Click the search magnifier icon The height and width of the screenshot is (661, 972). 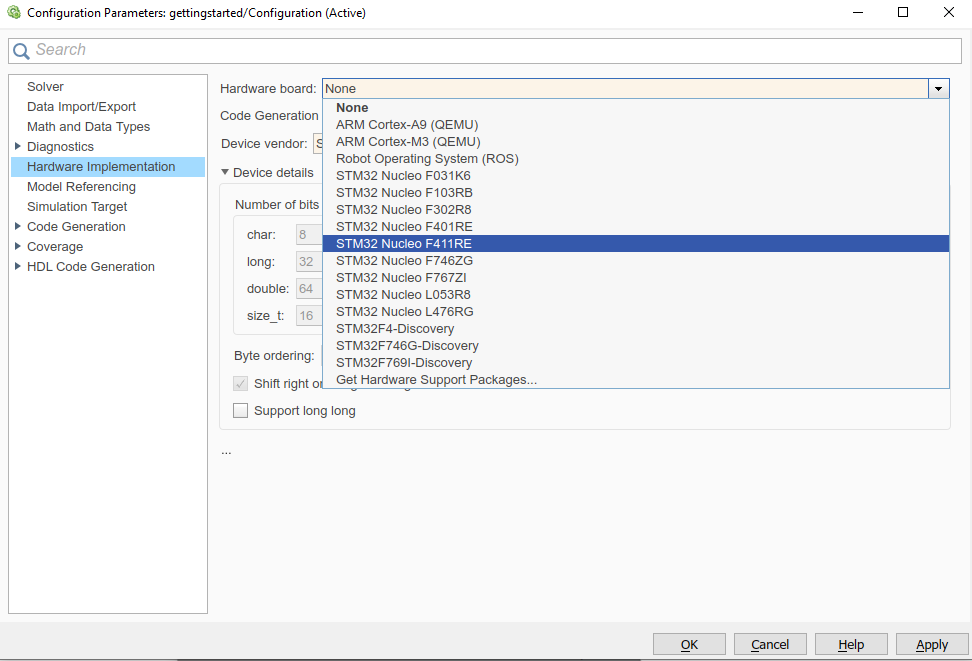point(21,51)
